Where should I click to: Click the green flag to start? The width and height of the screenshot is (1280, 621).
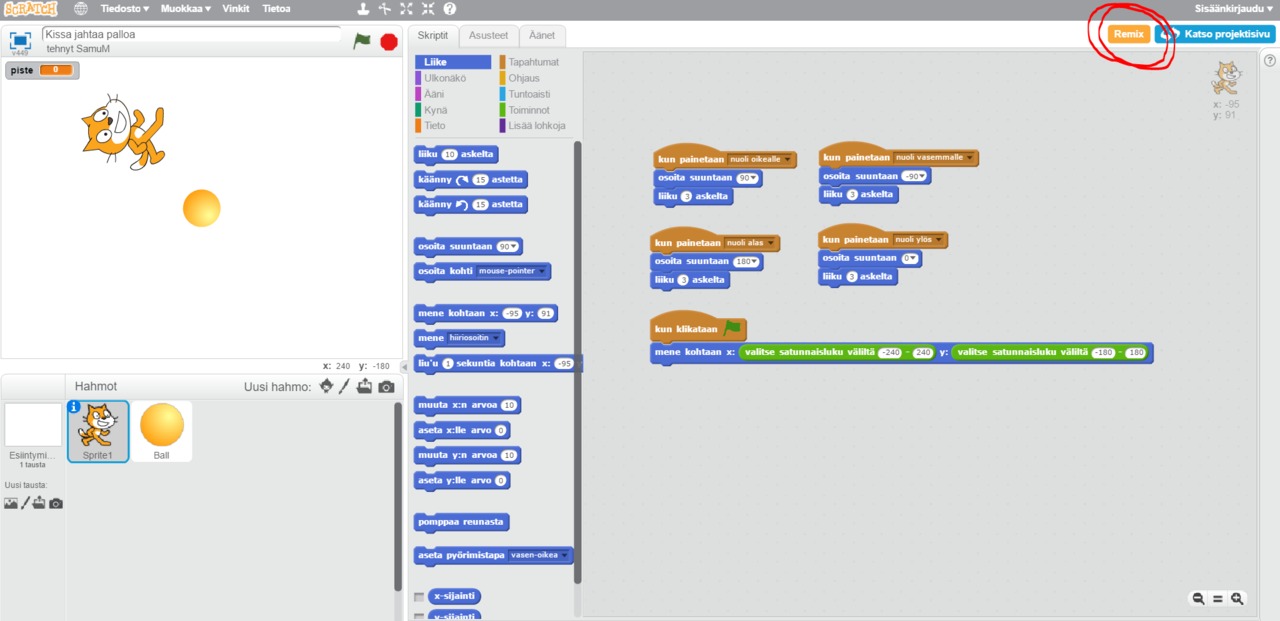(362, 41)
